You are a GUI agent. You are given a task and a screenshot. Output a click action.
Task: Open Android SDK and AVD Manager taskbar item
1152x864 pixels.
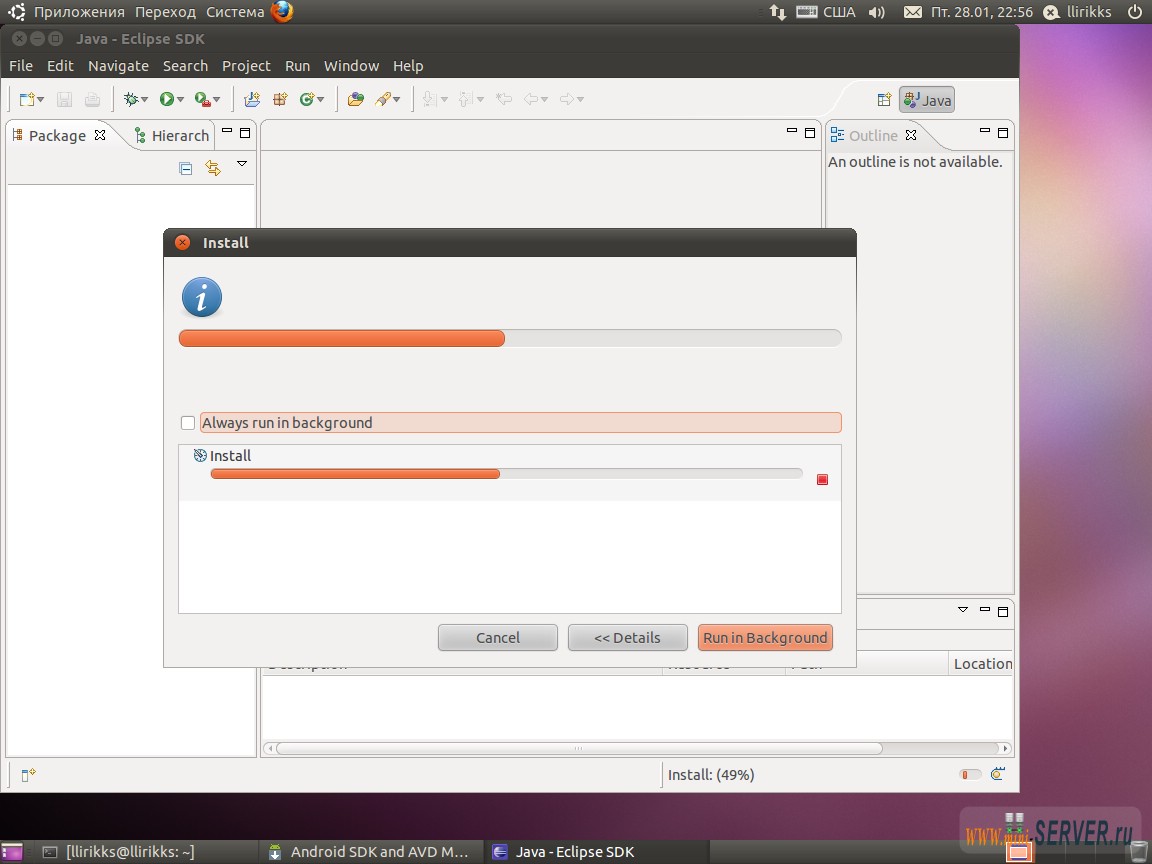(x=370, y=852)
